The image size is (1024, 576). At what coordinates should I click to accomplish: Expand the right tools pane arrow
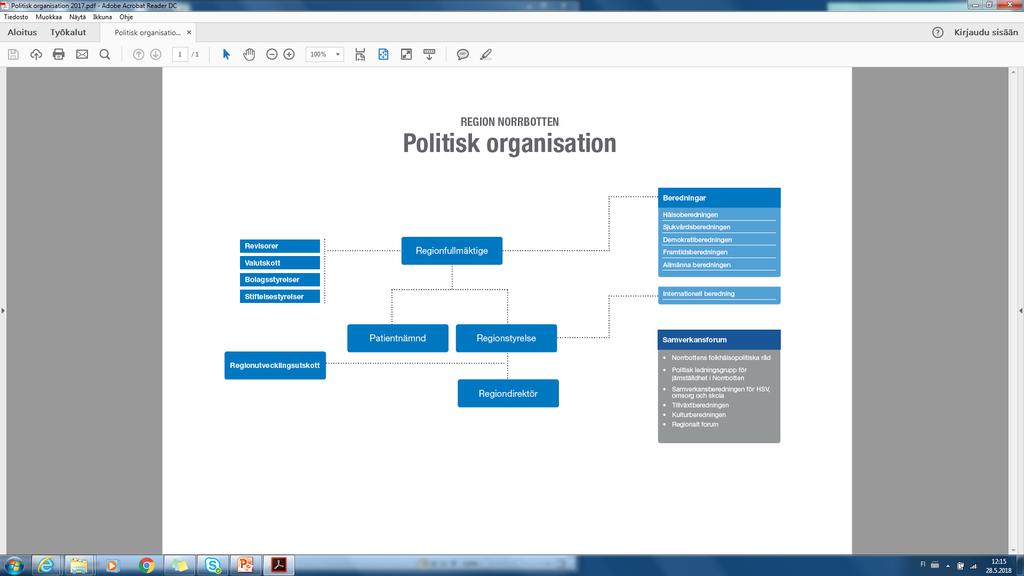1021,311
